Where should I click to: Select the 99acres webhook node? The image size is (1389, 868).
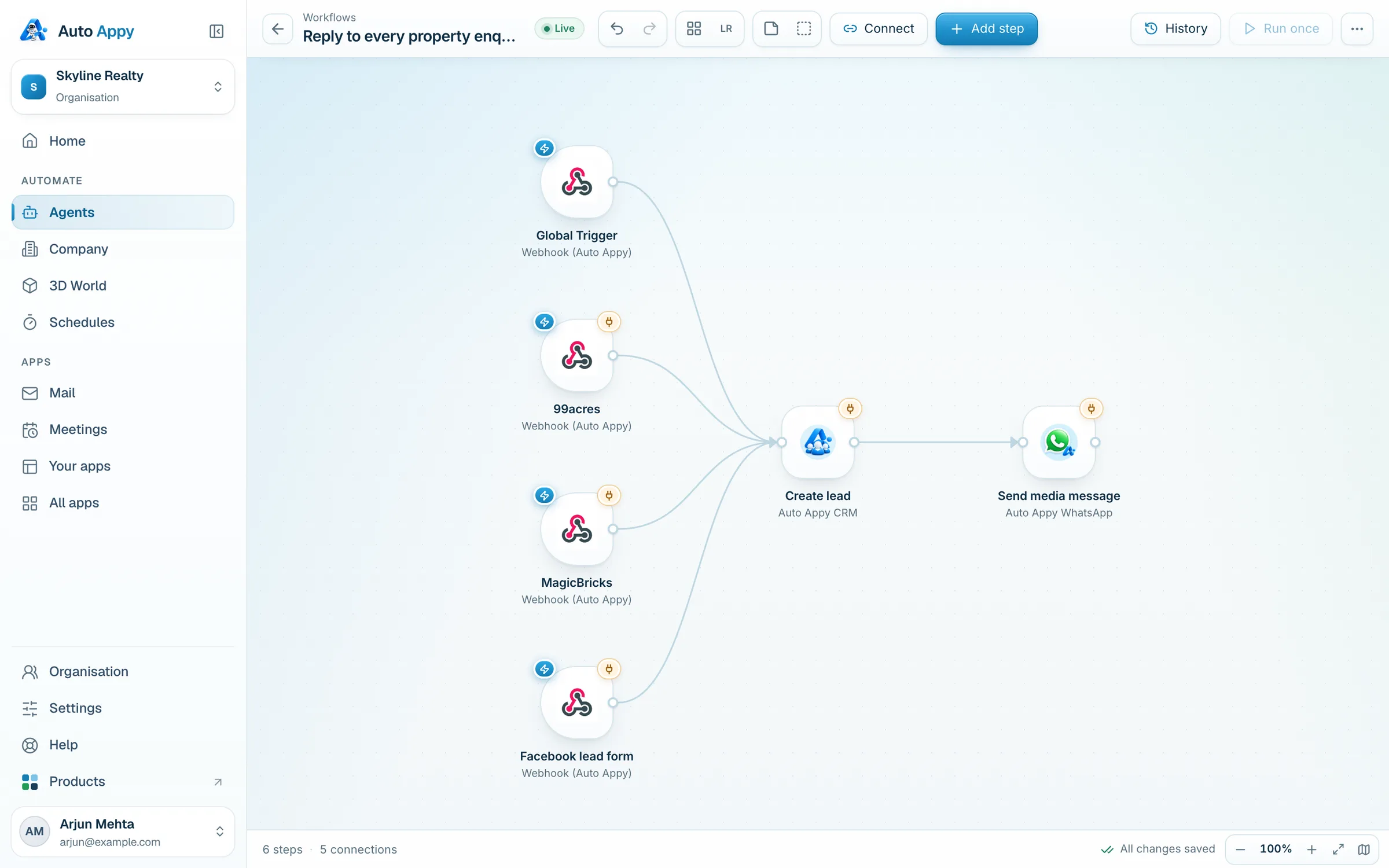(x=577, y=355)
